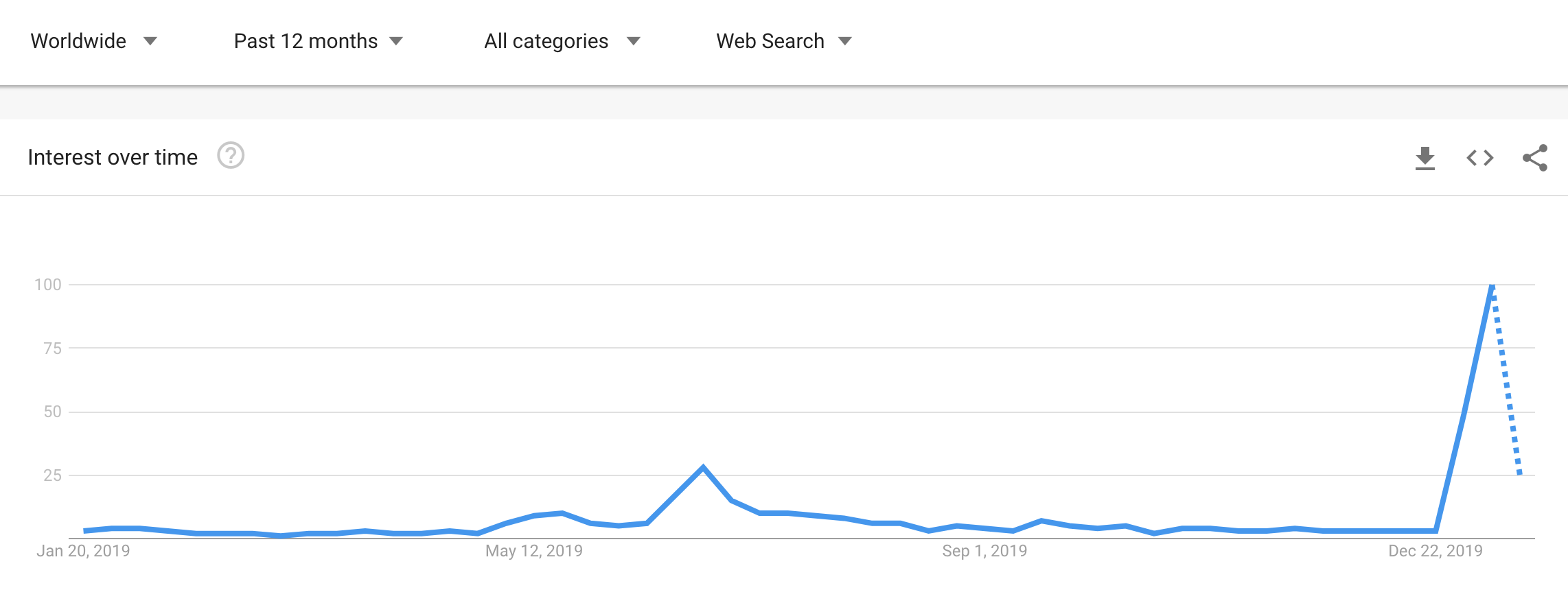The height and width of the screenshot is (590, 1568).
Task: Select the Web Search filter
Action: point(769,40)
